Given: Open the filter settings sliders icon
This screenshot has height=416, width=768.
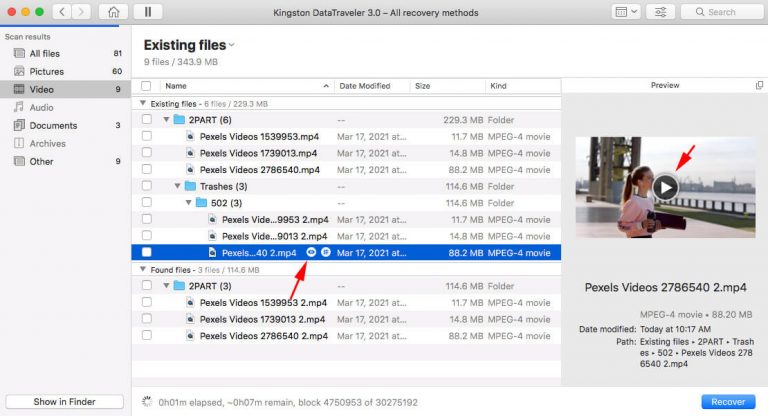Looking at the screenshot, I should (660, 12).
